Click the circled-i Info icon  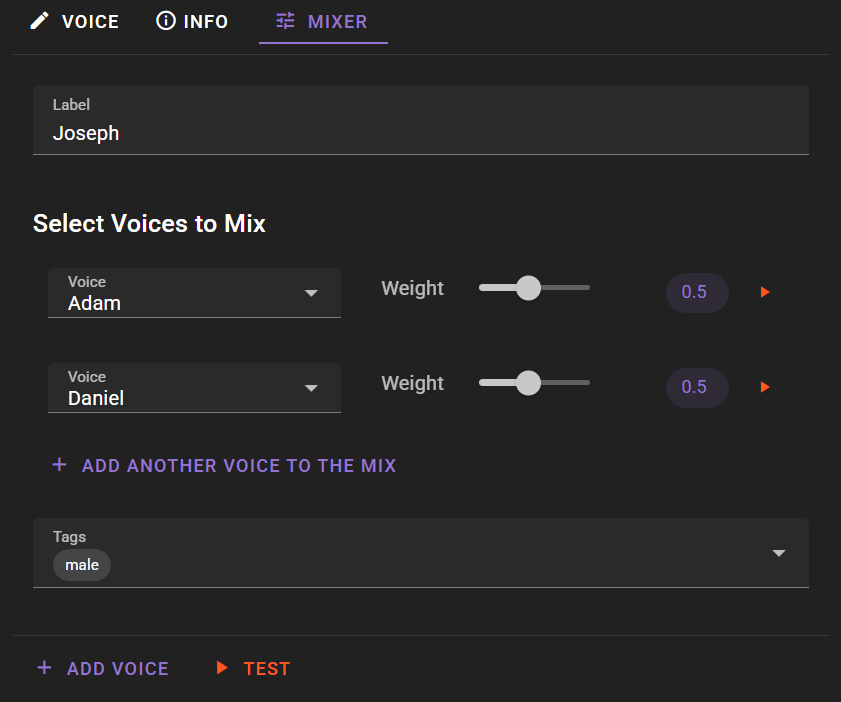166,21
